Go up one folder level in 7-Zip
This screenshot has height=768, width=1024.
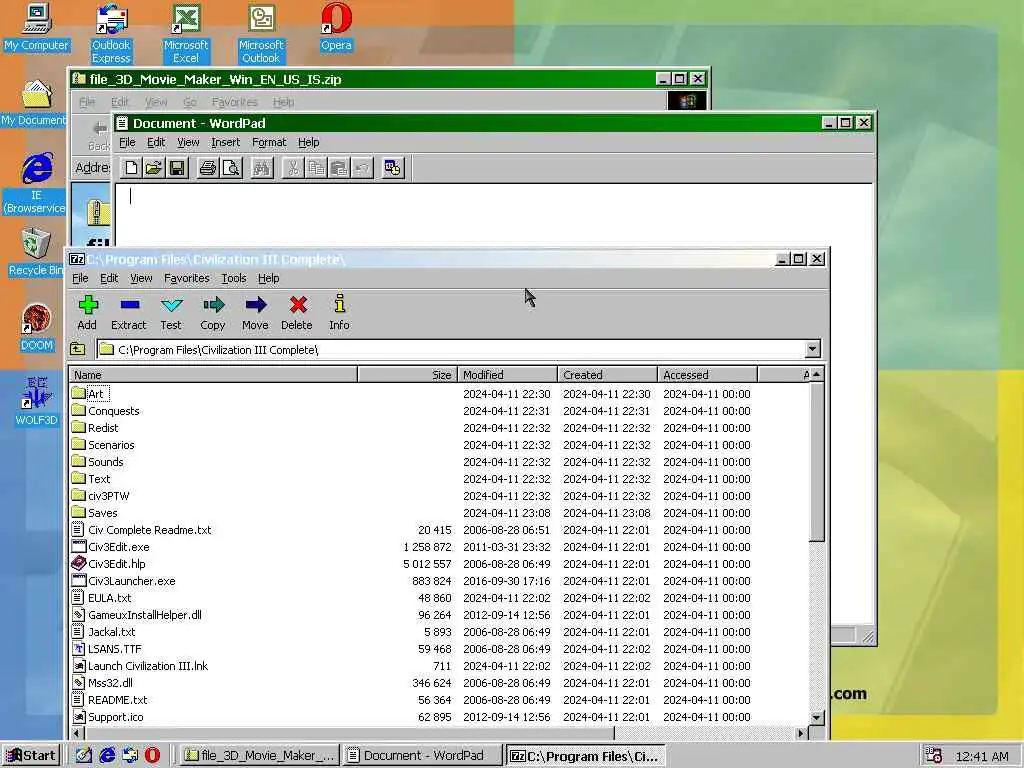tap(78, 349)
